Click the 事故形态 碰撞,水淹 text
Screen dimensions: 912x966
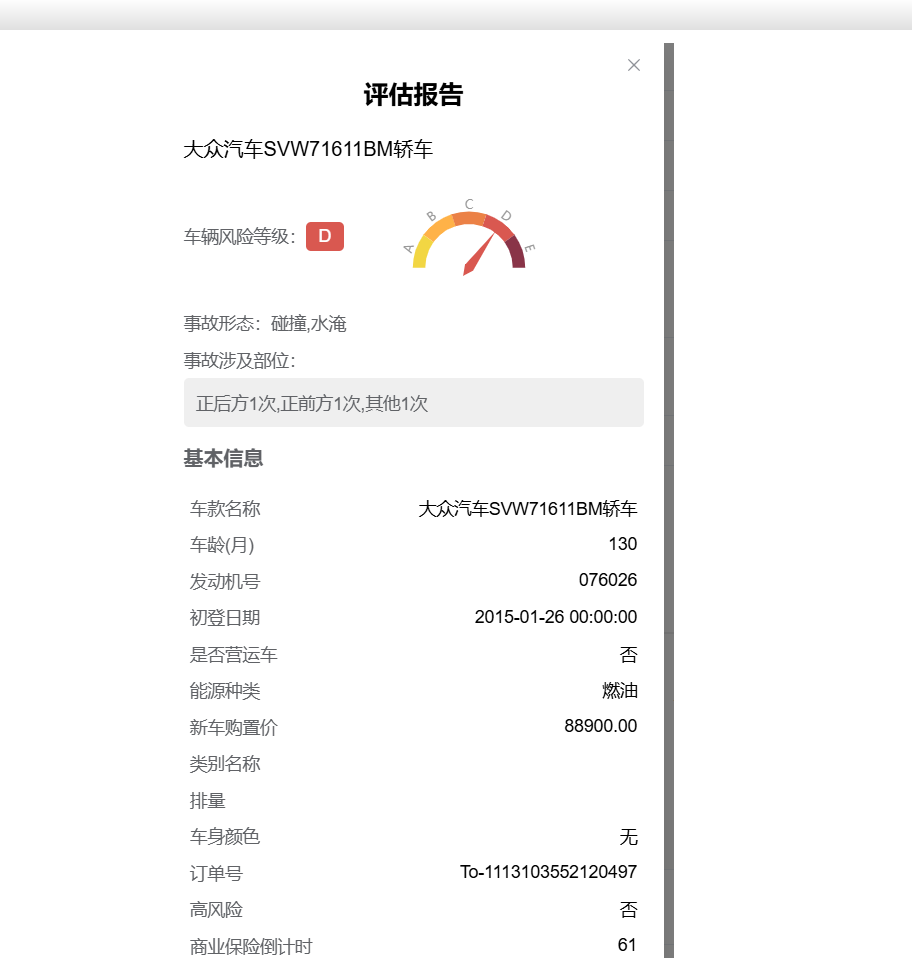coord(265,324)
